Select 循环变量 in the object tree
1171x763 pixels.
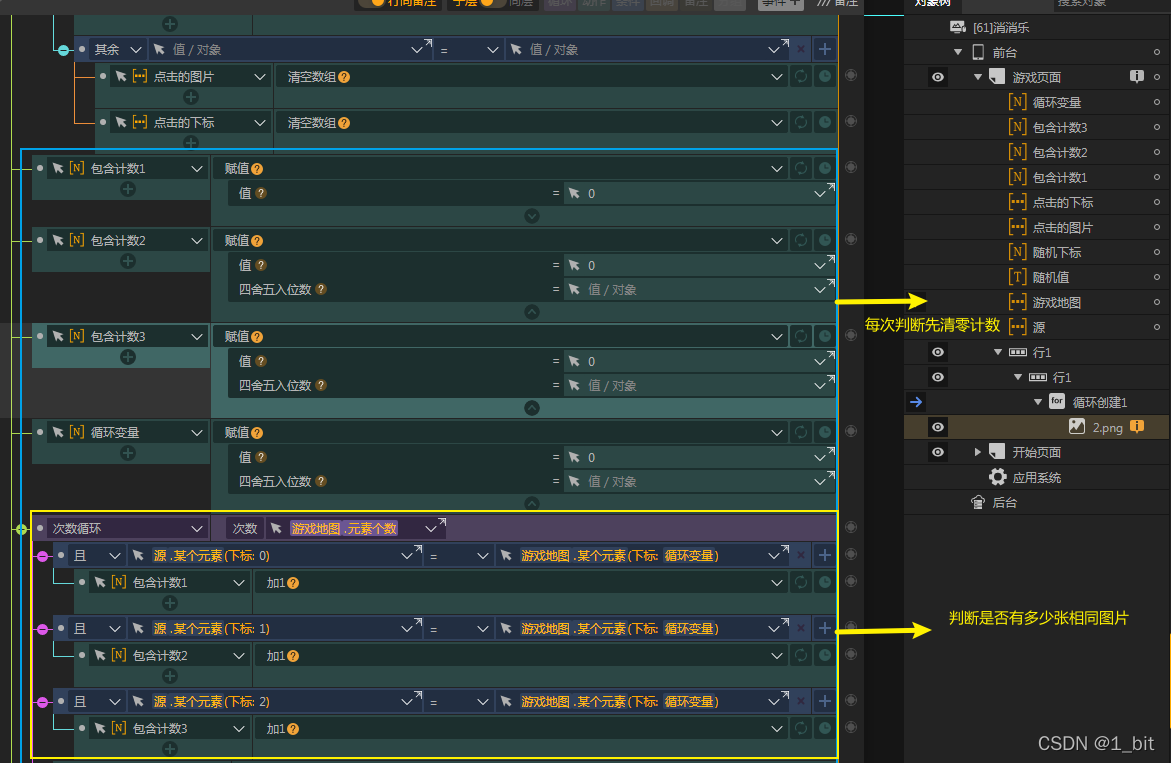pyautogui.click(x=1056, y=102)
